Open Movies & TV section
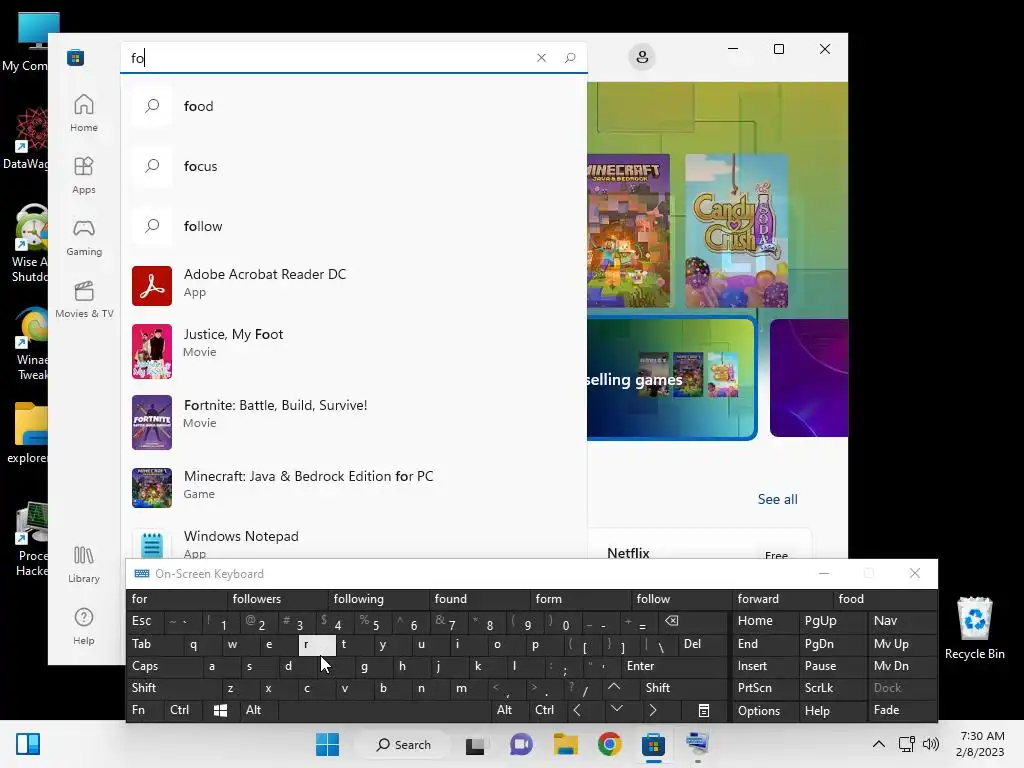Screen dimensions: 1024x768 pyautogui.click(x=84, y=299)
